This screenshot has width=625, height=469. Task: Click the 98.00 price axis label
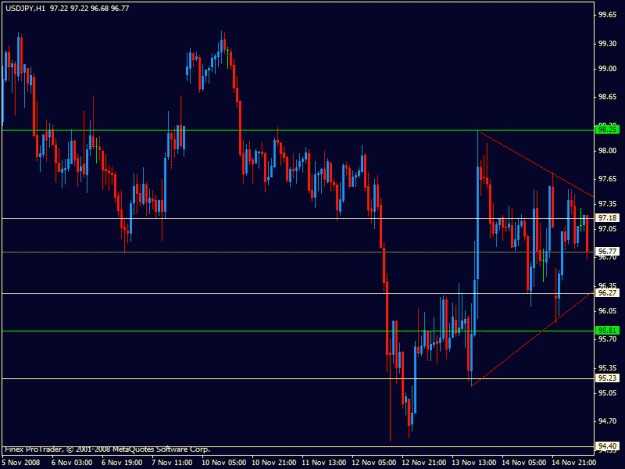pyautogui.click(x=607, y=151)
